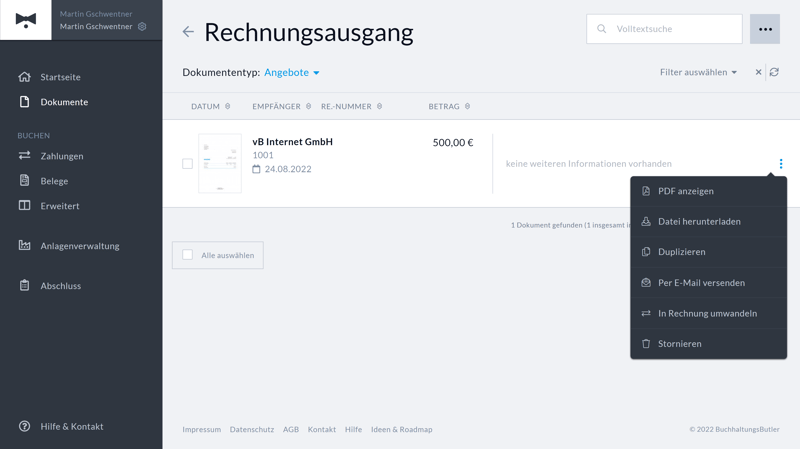
Task: Expand the Dokumententyp Angebote dropdown
Action: 292,73
